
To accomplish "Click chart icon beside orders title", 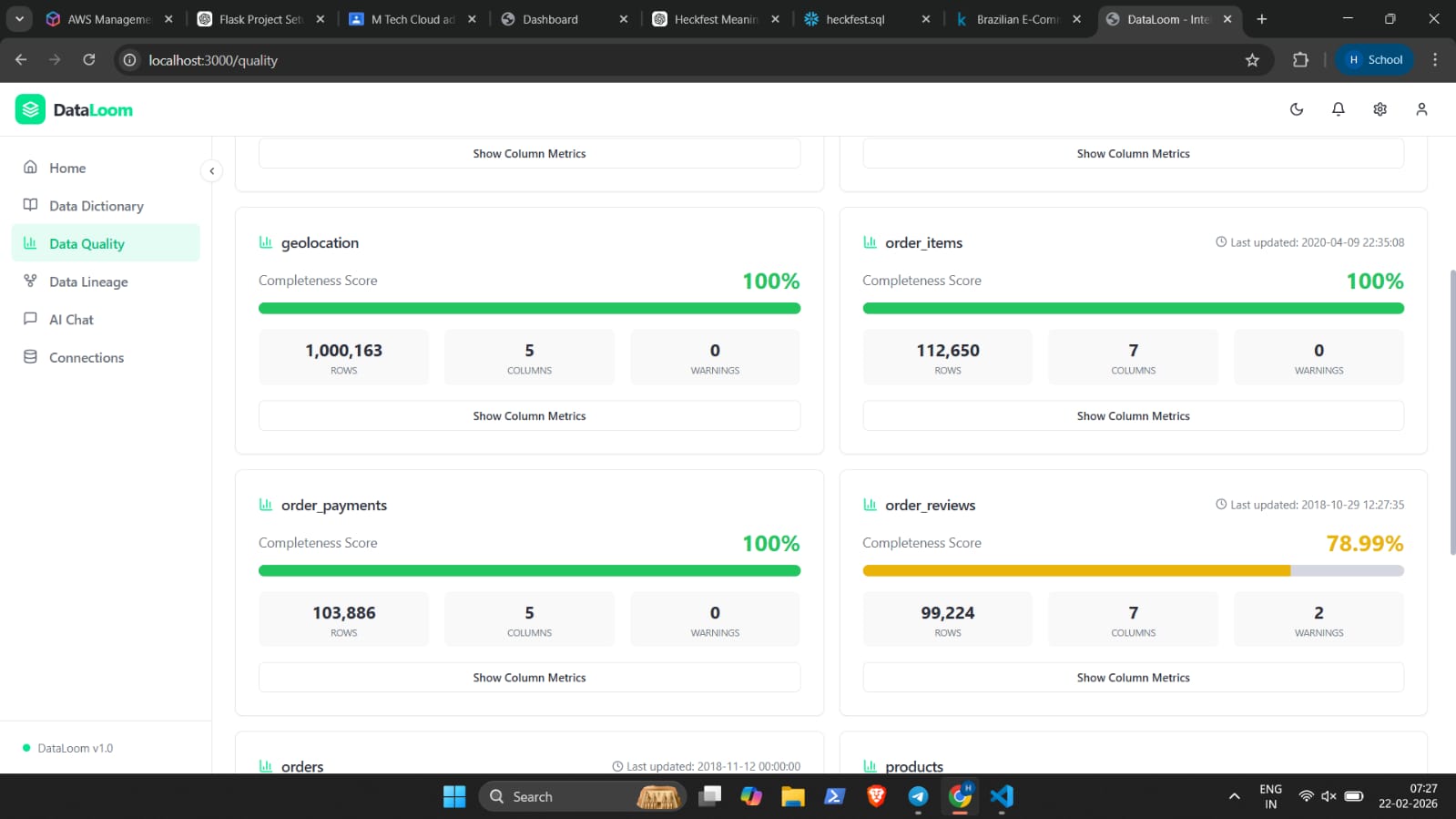I will coord(266,766).
